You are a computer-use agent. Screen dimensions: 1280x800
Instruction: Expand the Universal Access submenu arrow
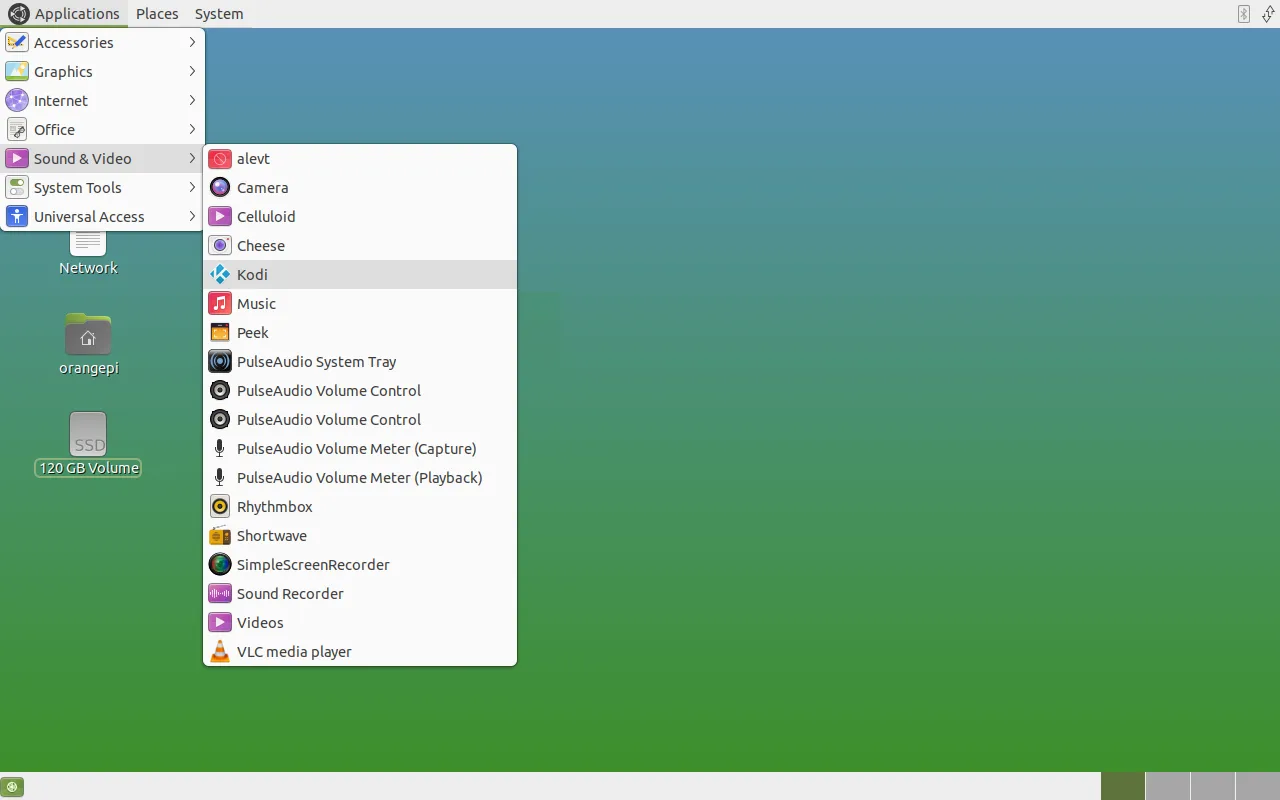click(x=192, y=217)
